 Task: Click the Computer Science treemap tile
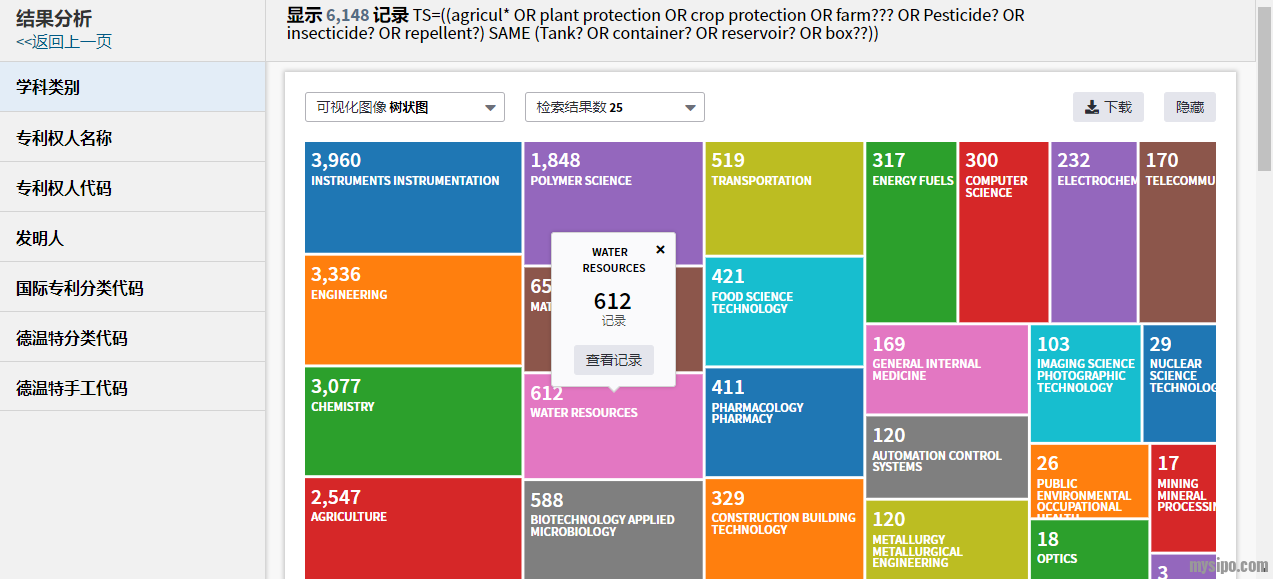1003,232
